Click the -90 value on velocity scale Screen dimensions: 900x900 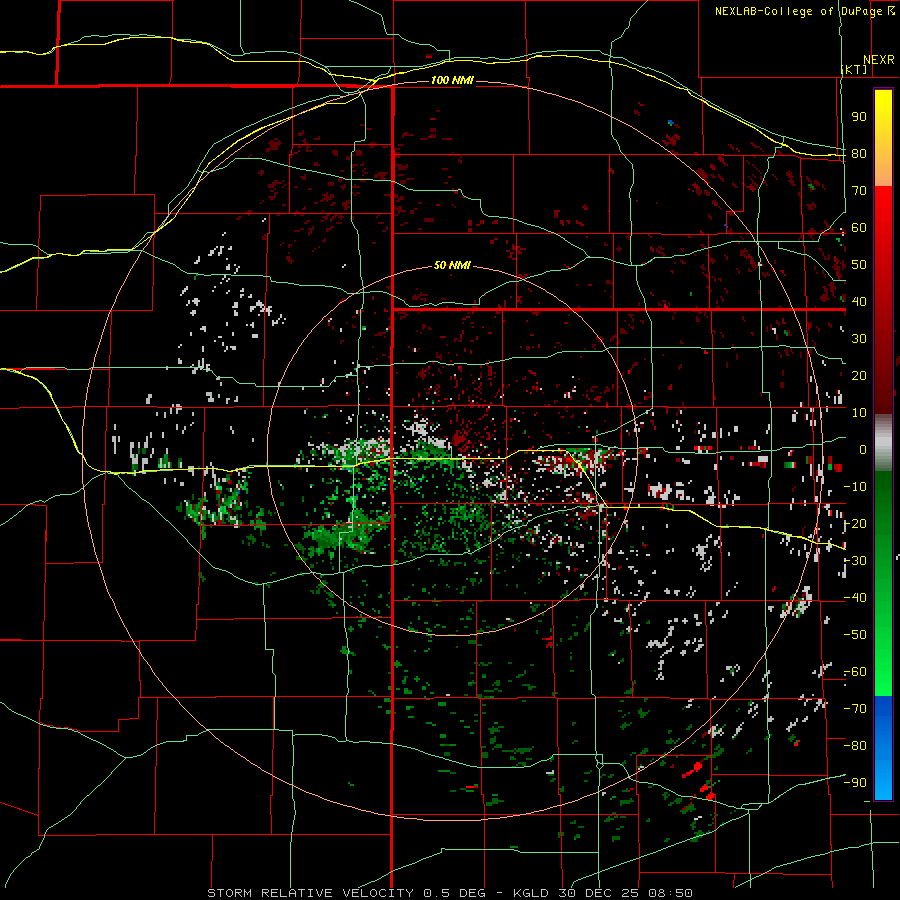[855, 782]
